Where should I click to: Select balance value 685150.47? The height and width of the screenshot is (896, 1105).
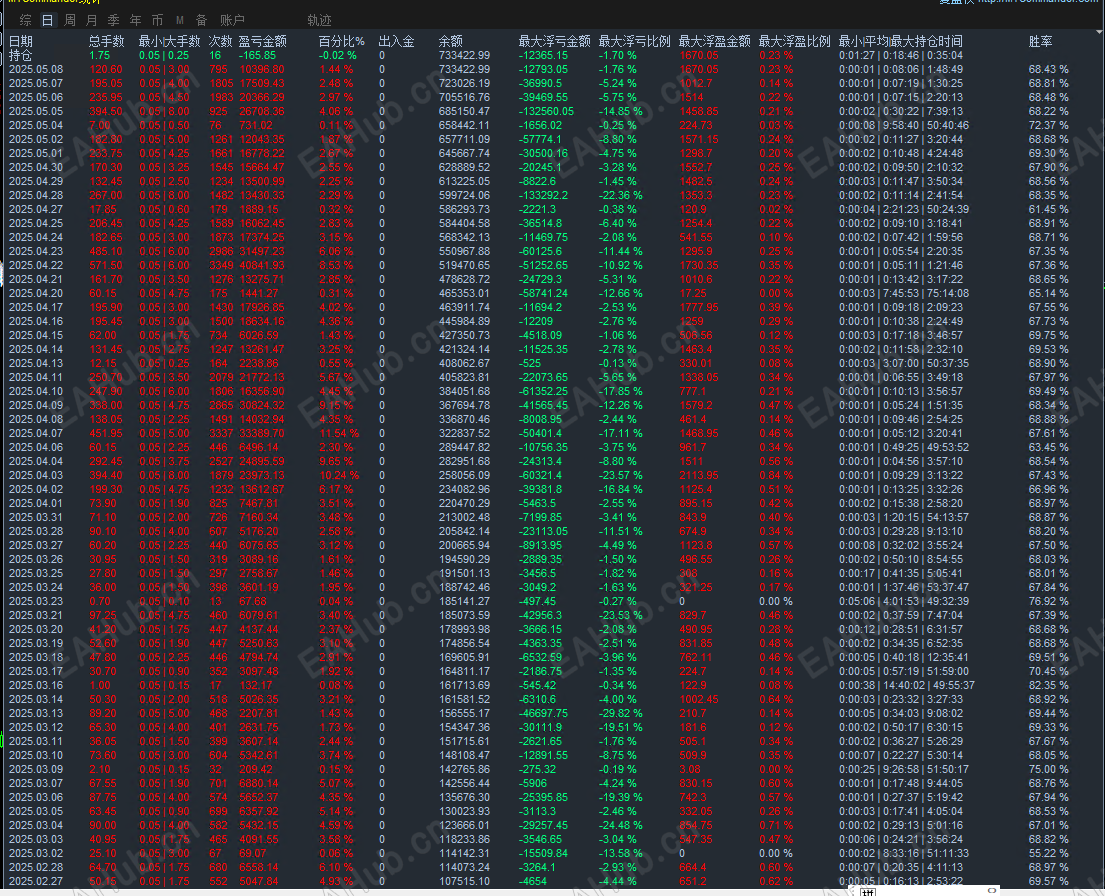464,111
